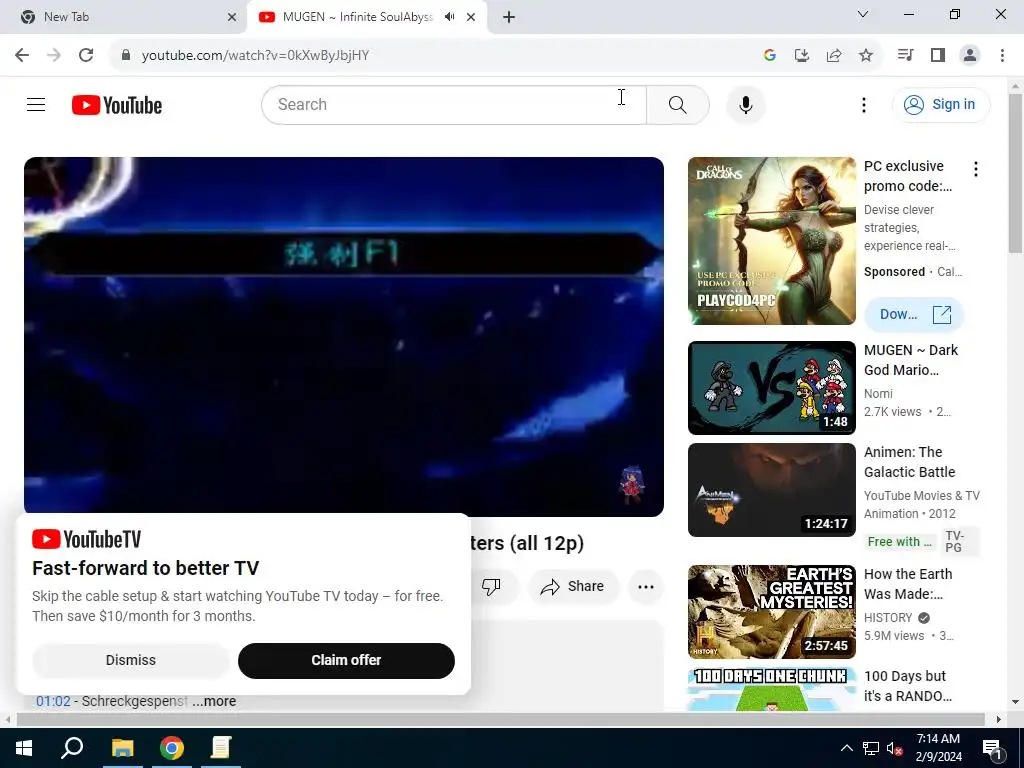Open Chrome three-dot menu
Image resolution: width=1024 pixels, height=768 pixels.
1002,55
